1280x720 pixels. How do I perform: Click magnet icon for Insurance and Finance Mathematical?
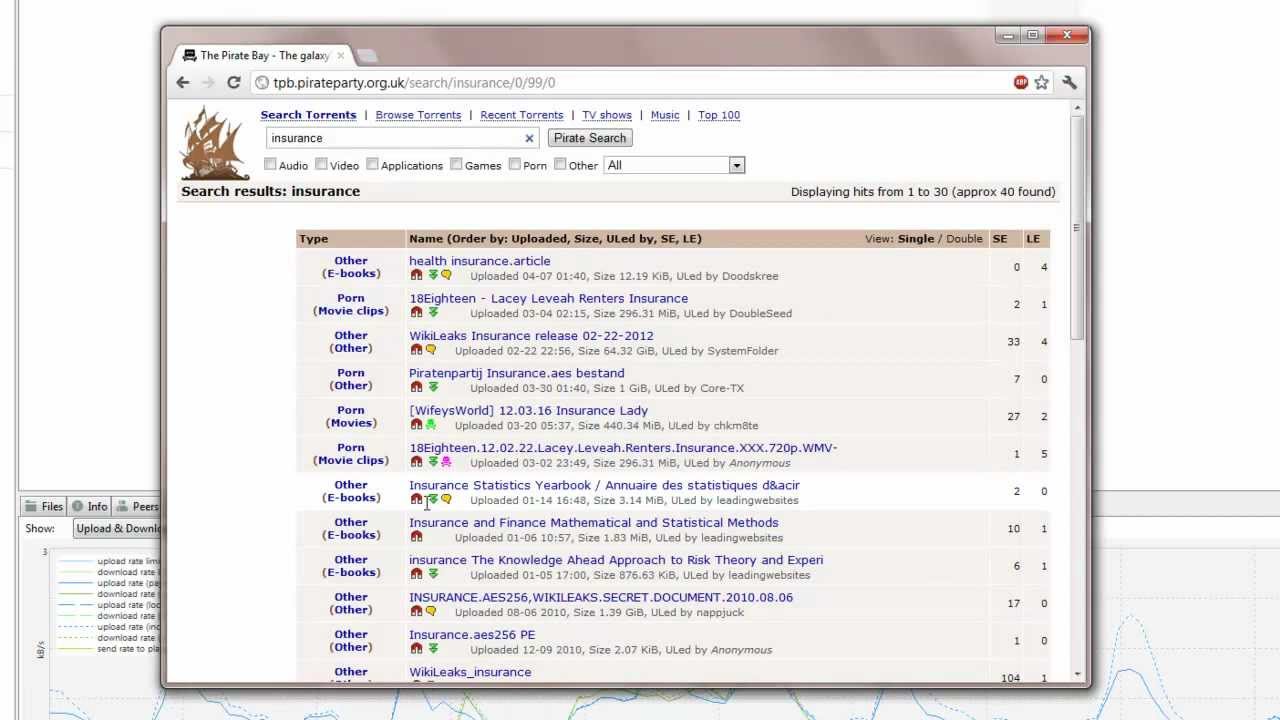pyautogui.click(x=416, y=537)
